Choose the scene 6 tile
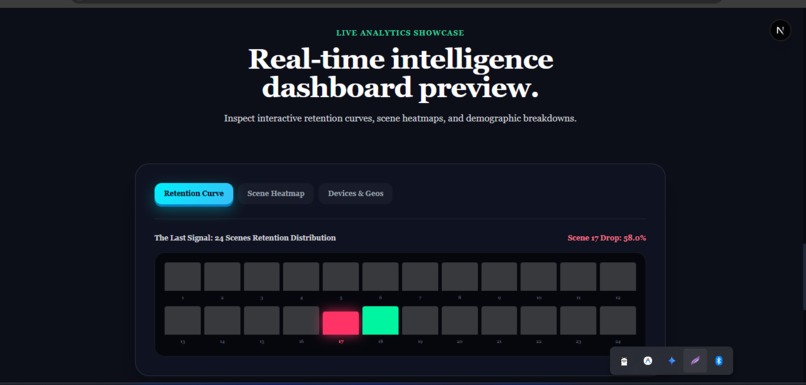The image size is (806, 385). pos(380,277)
